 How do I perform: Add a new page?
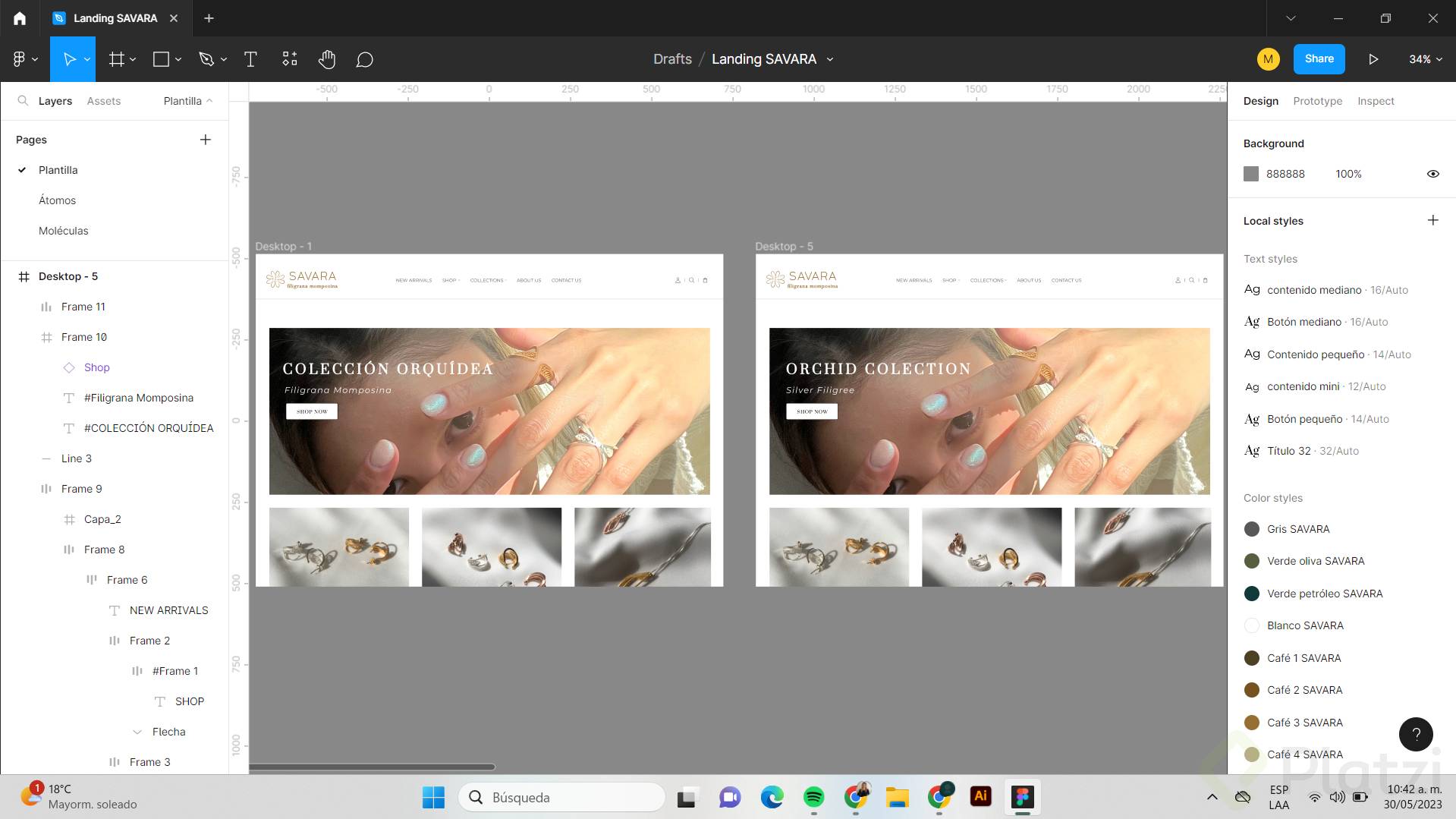tap(206, 140)
